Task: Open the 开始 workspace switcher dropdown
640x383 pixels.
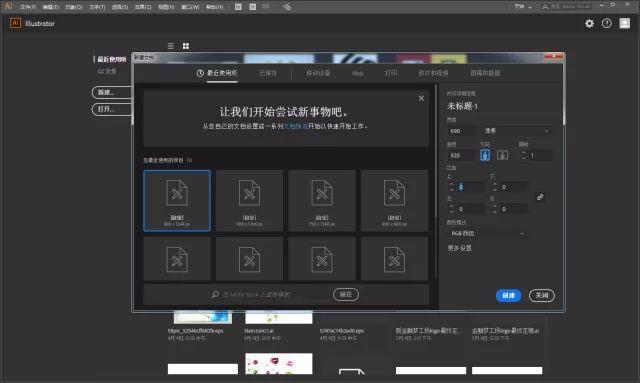Action: pyautogui.click(x=523, y=7)
